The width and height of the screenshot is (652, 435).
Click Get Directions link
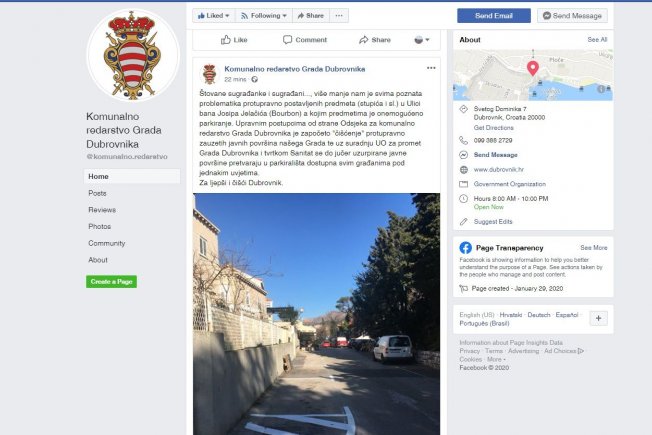click(x=494, y=128)
